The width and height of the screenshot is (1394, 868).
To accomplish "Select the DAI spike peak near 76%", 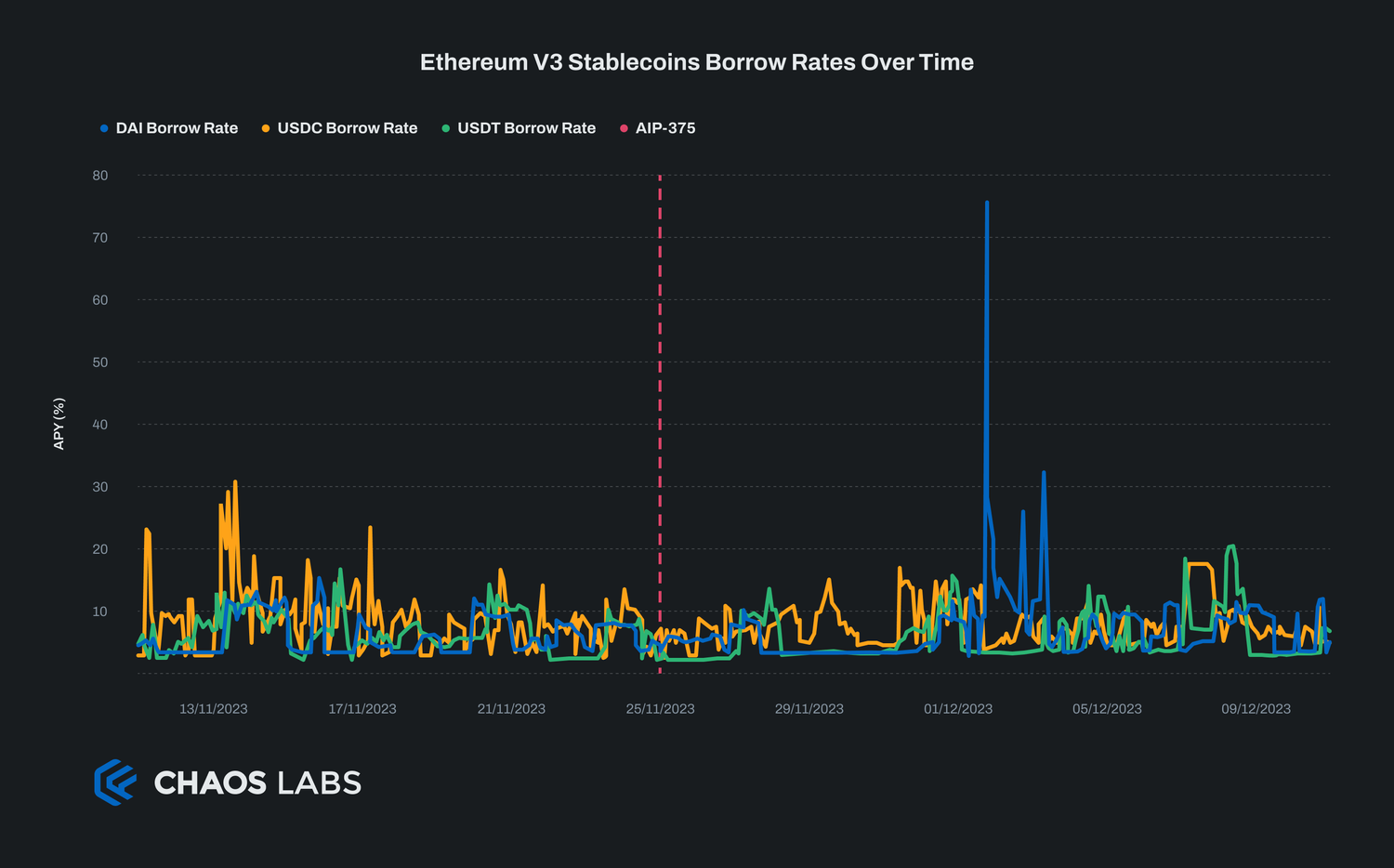I will click(987, 202).
